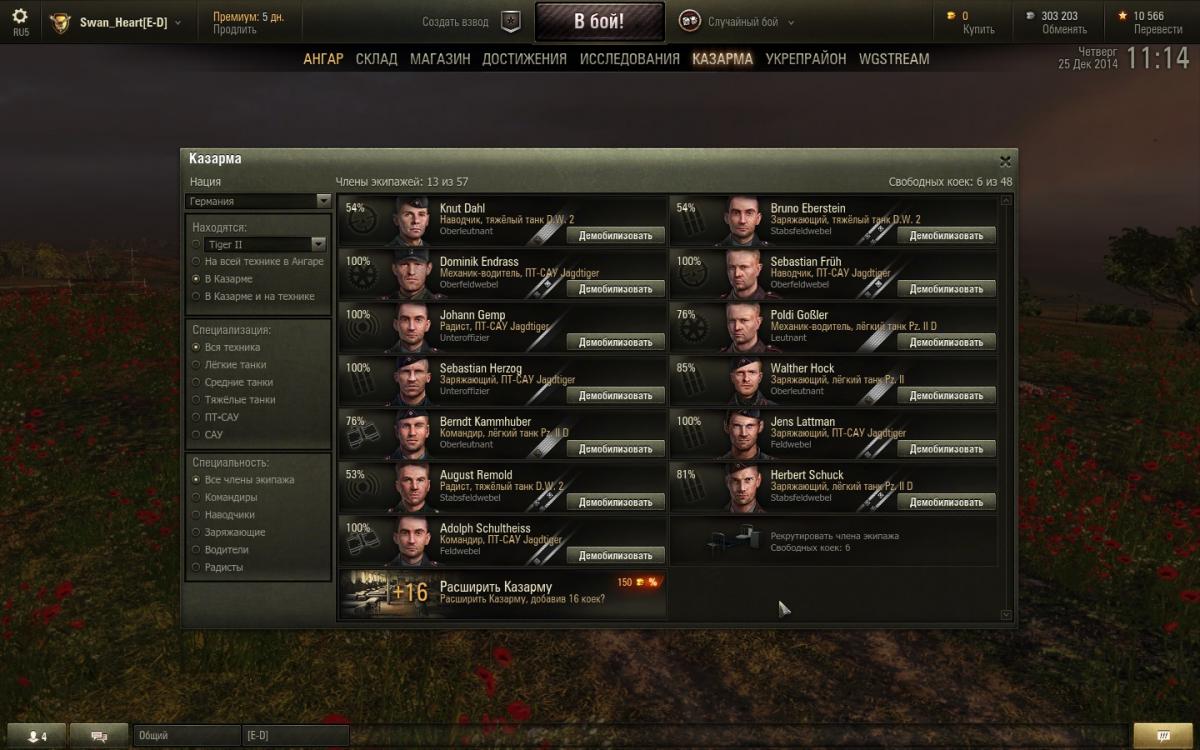Viewport: 1200px width, 750px height.
Task: Click the crew list scrollbar down arrow
Action: [x=1006, y=615]
